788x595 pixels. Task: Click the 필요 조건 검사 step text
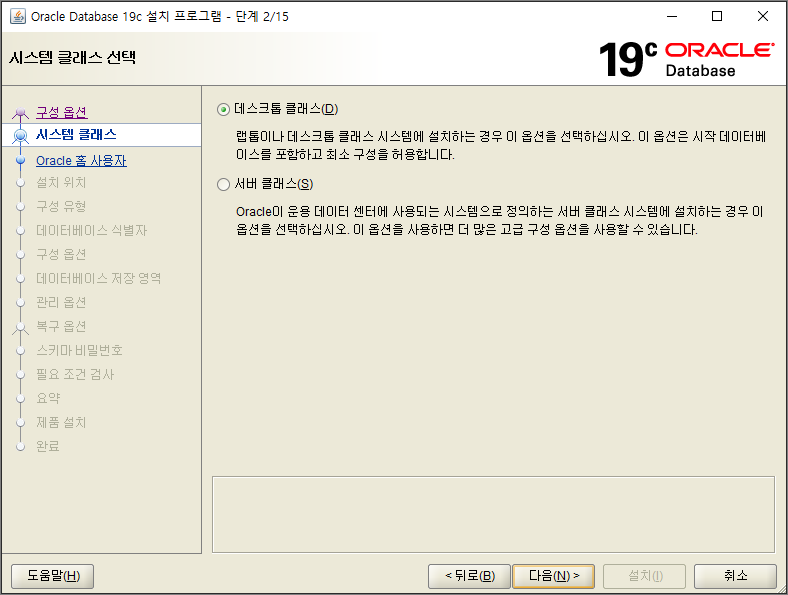click(x=75, y=374)
